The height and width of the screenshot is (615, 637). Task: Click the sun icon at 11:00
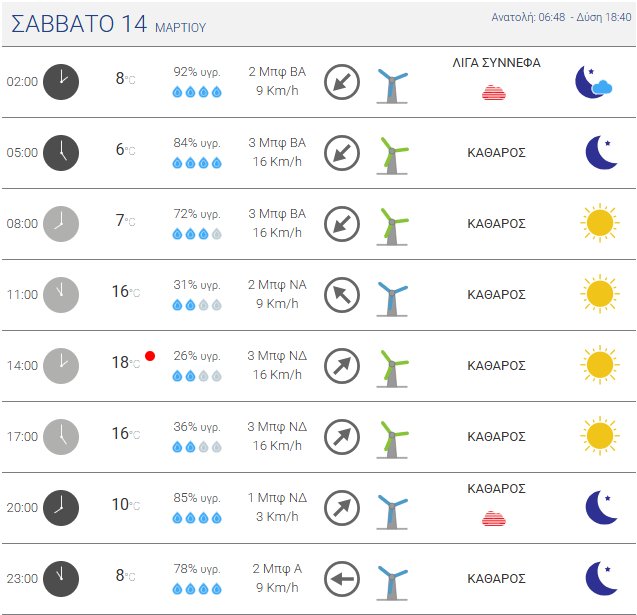599,294
